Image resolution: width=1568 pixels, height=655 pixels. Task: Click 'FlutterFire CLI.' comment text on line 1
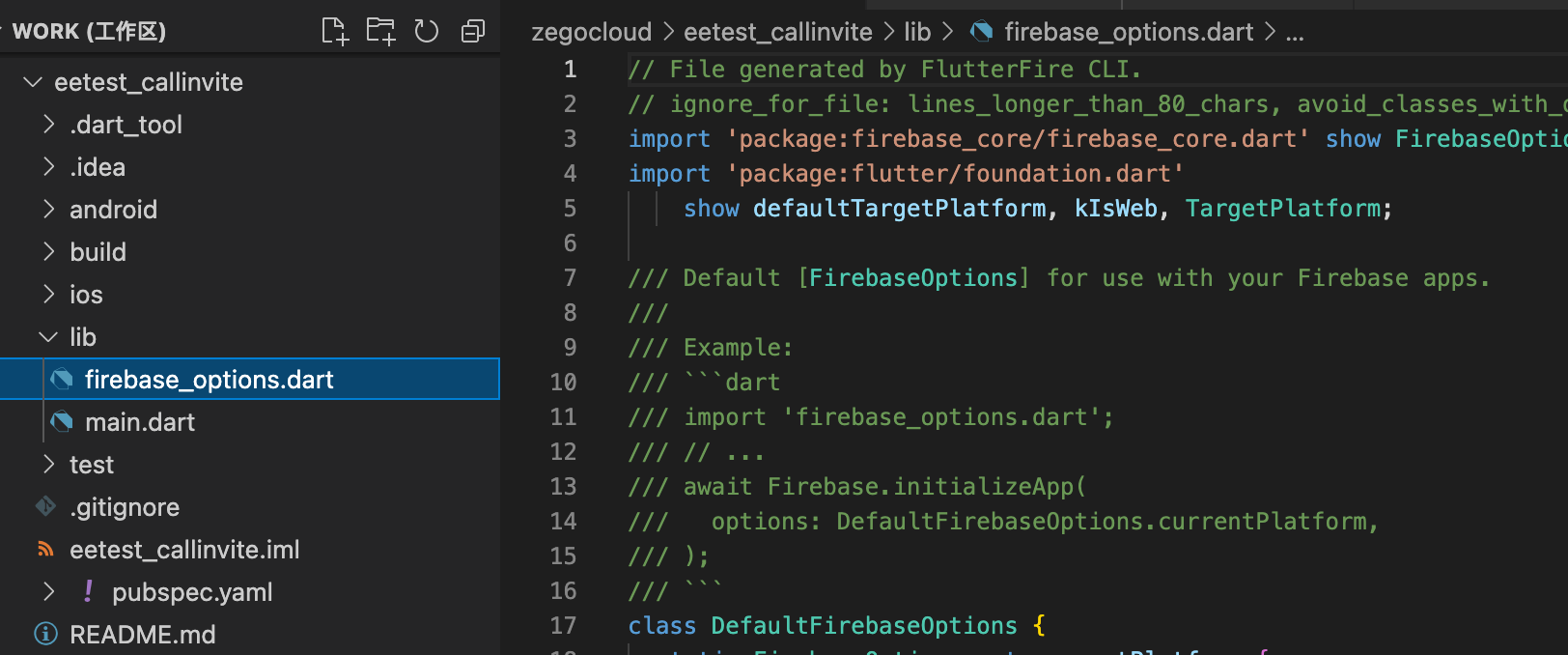[x=1031, y=70]
